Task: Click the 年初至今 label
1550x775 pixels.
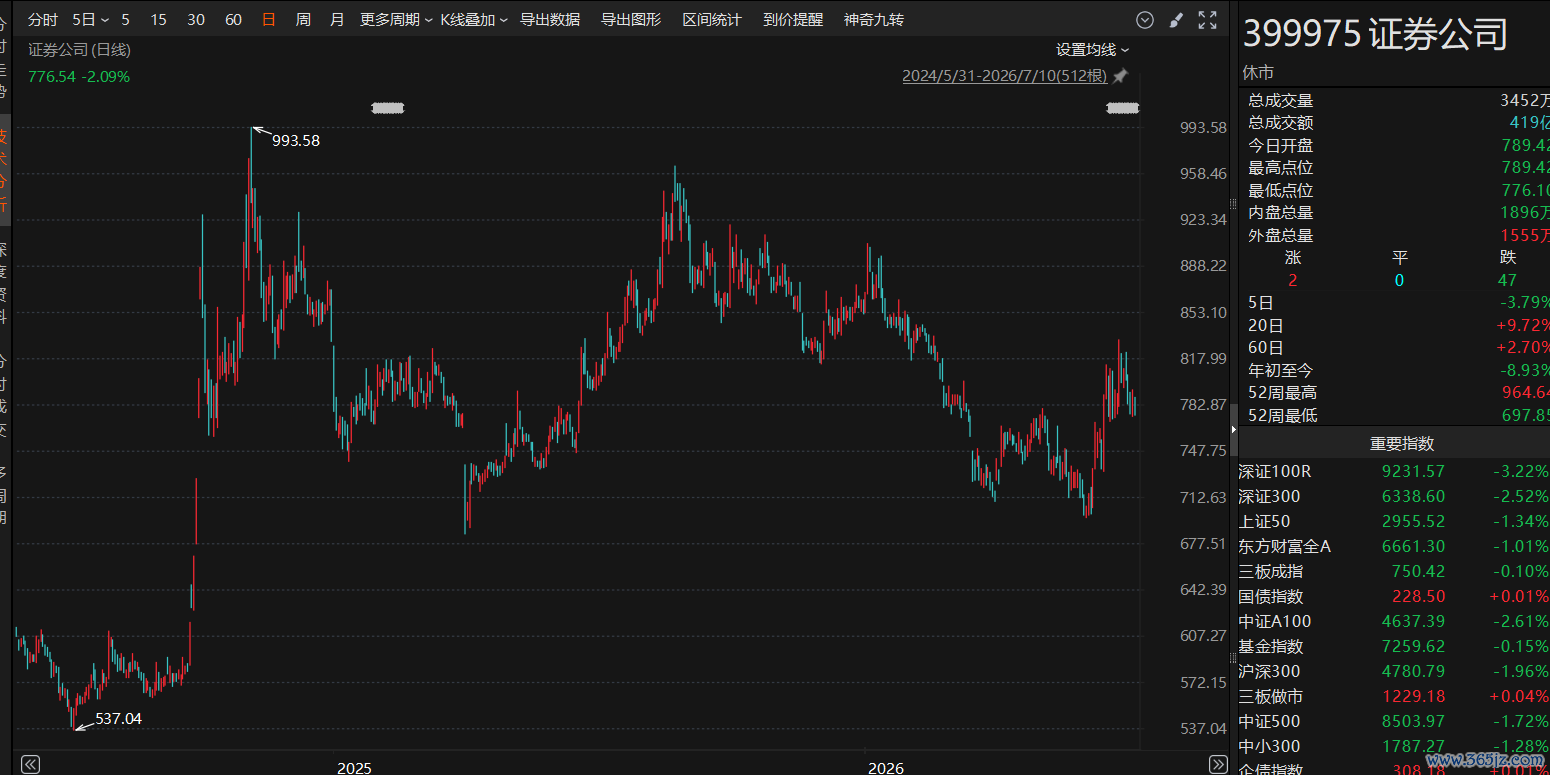Action: tap(1281, 370)
